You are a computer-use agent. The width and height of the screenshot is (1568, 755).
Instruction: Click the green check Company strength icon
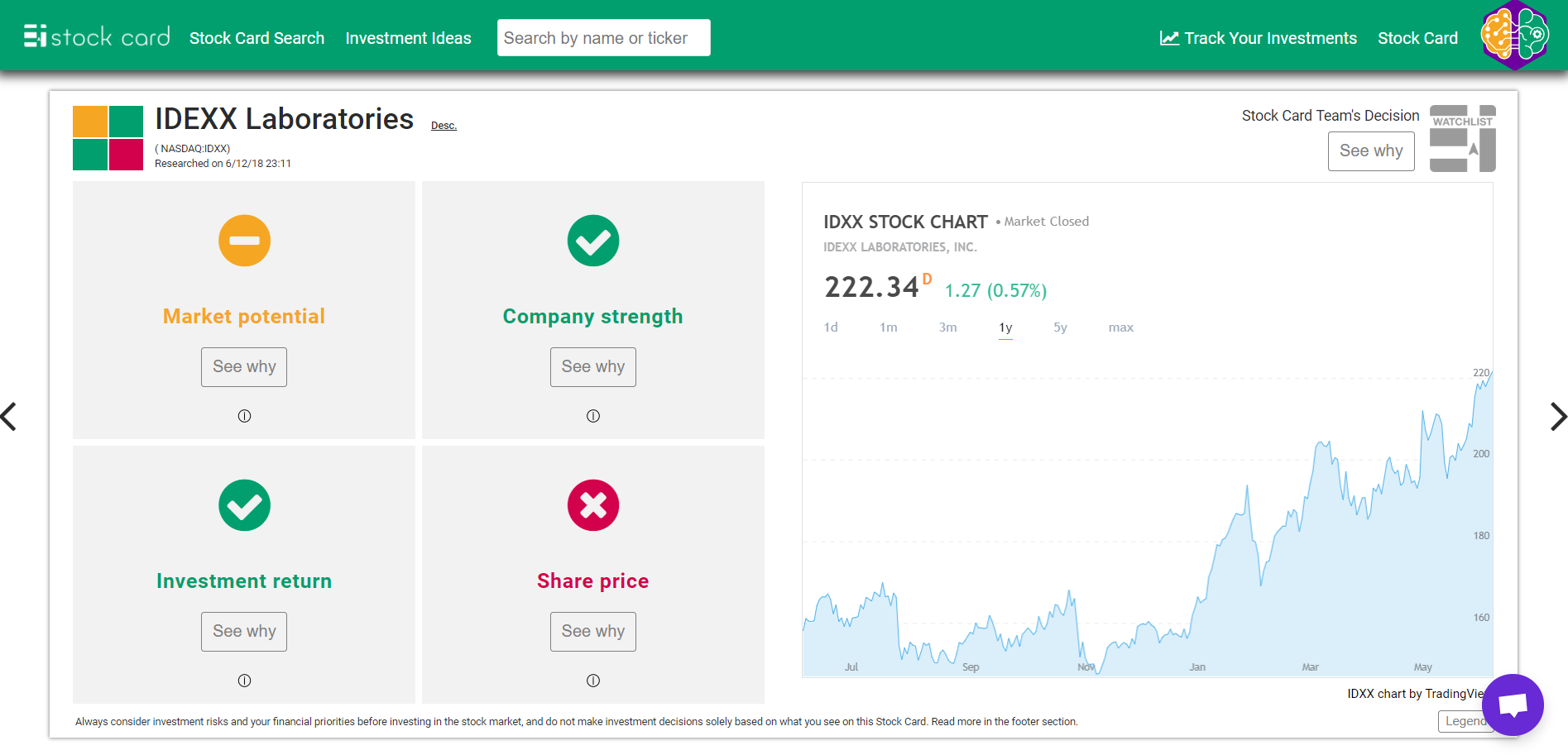pos(593,241)
